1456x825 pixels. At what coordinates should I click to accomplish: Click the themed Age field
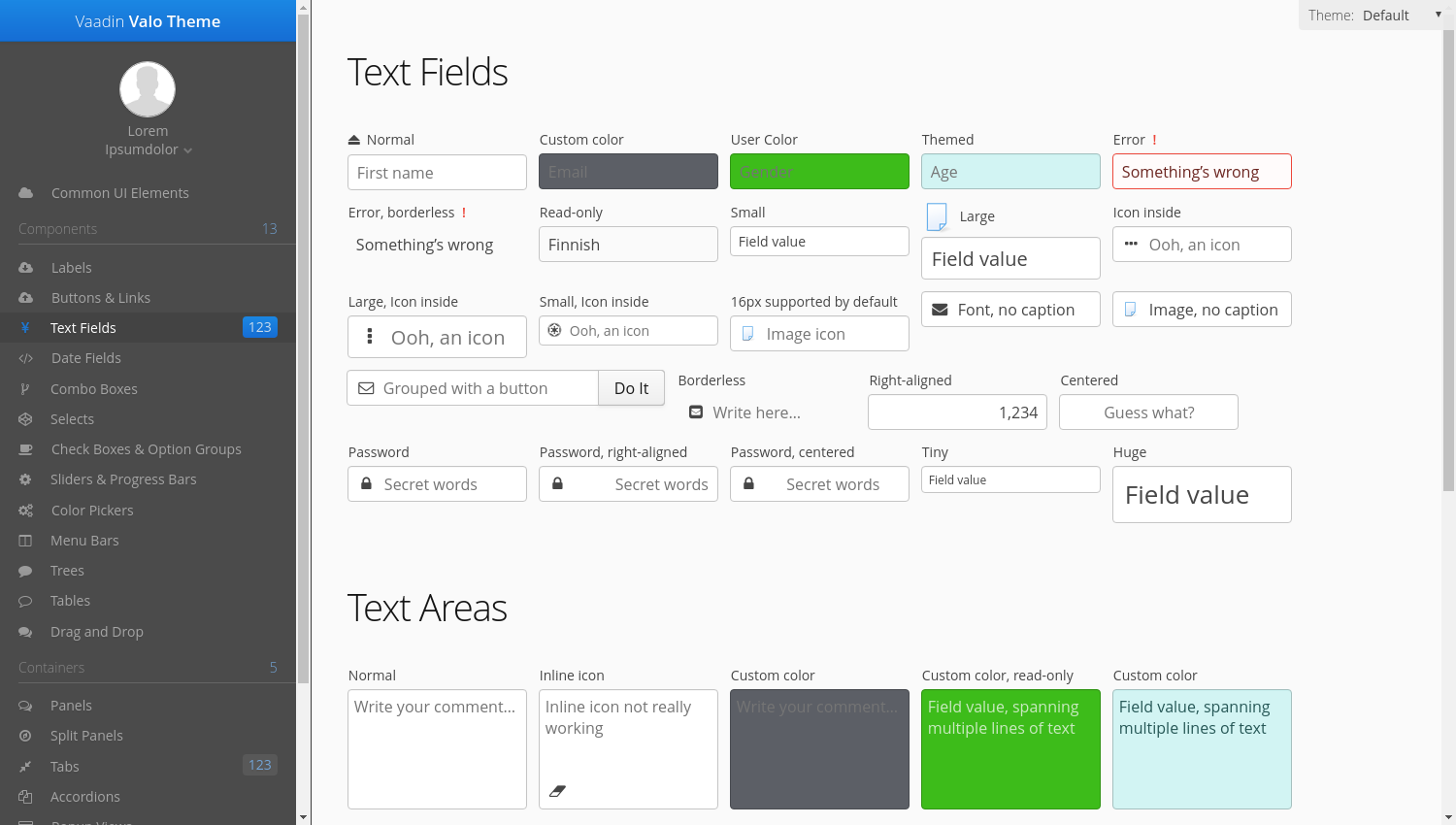(x=1010, y=172)
